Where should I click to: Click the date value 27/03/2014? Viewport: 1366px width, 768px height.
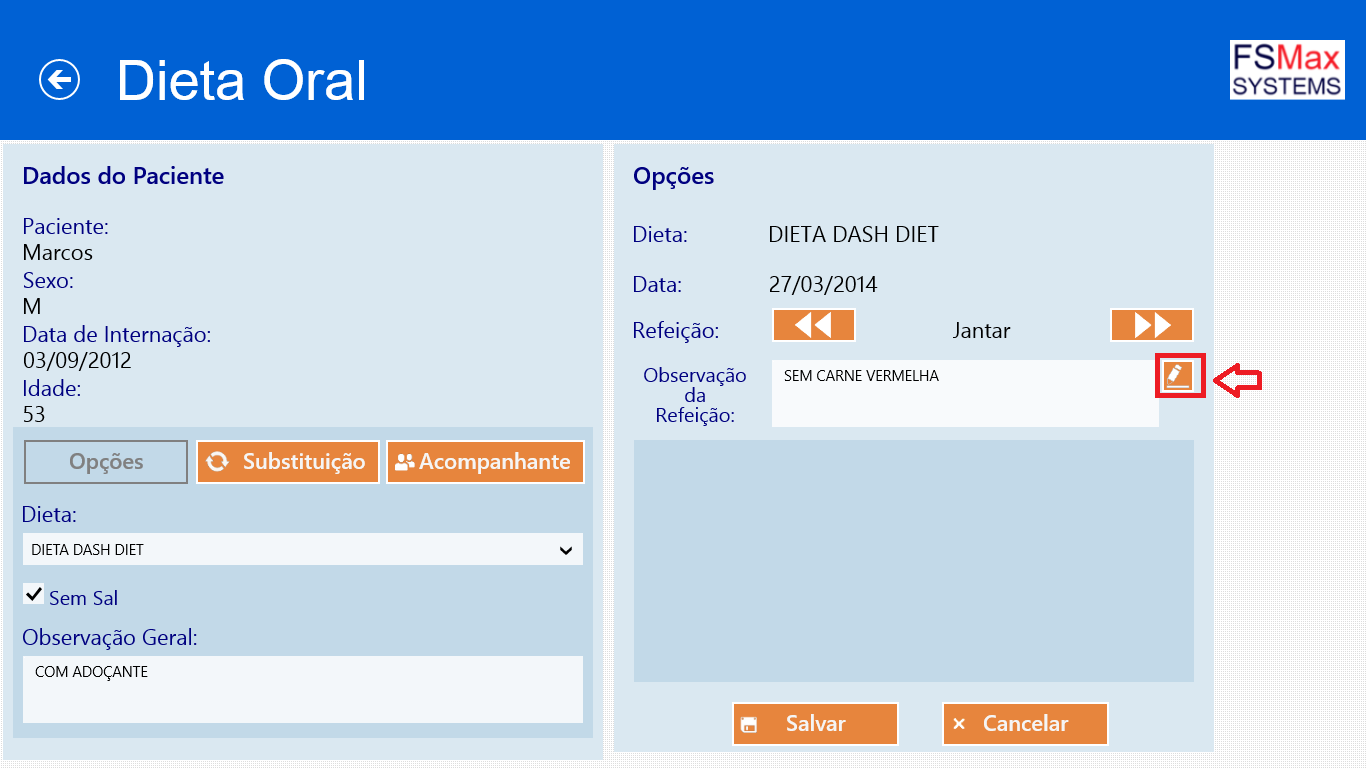click(823, 285)
